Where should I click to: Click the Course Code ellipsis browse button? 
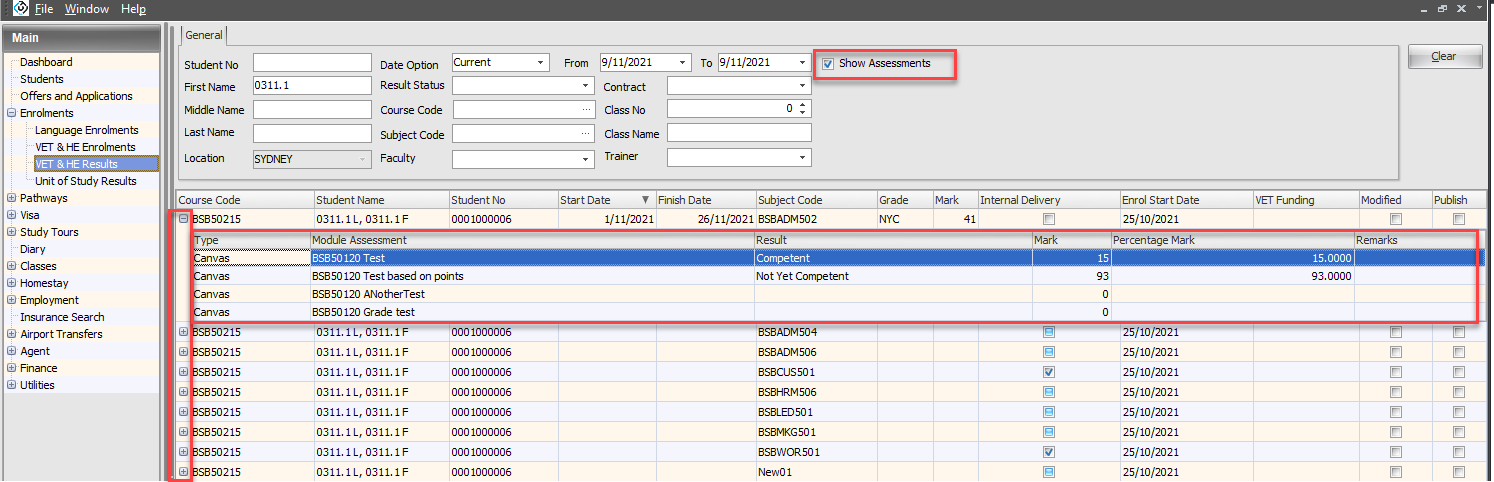pyautogui.click(x=586, y=109)
